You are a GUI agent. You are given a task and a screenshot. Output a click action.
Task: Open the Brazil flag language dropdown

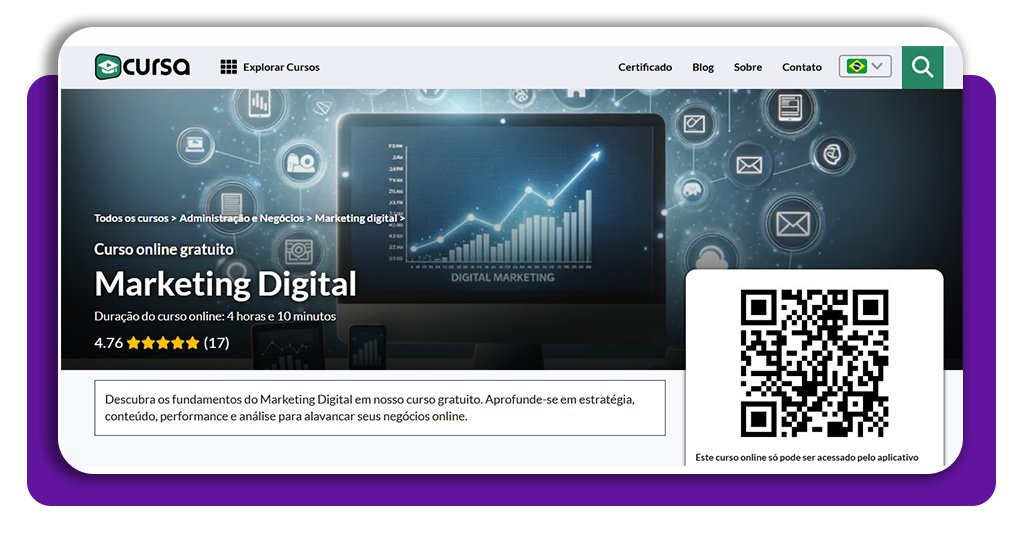click(865, 67)
